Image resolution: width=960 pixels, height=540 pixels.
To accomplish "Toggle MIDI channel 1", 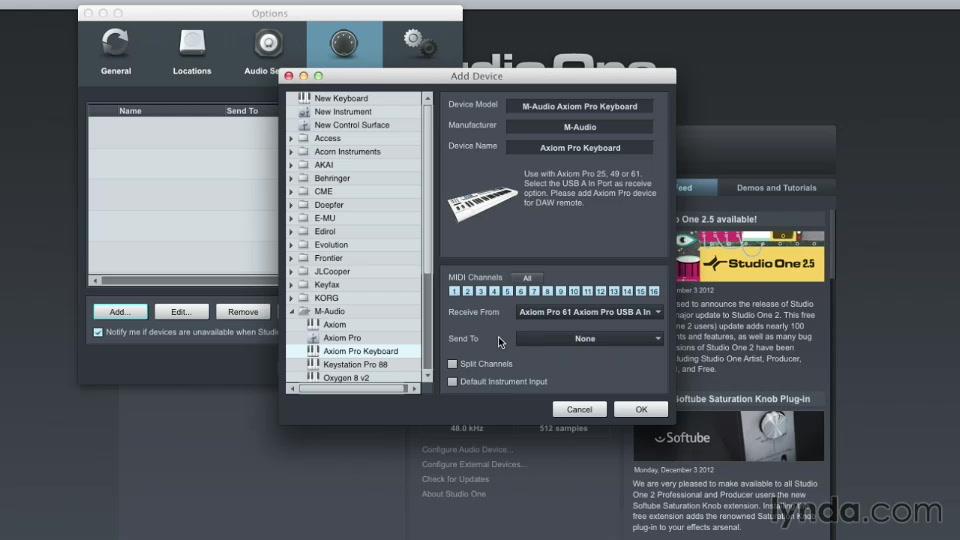I will click(454, 291).
